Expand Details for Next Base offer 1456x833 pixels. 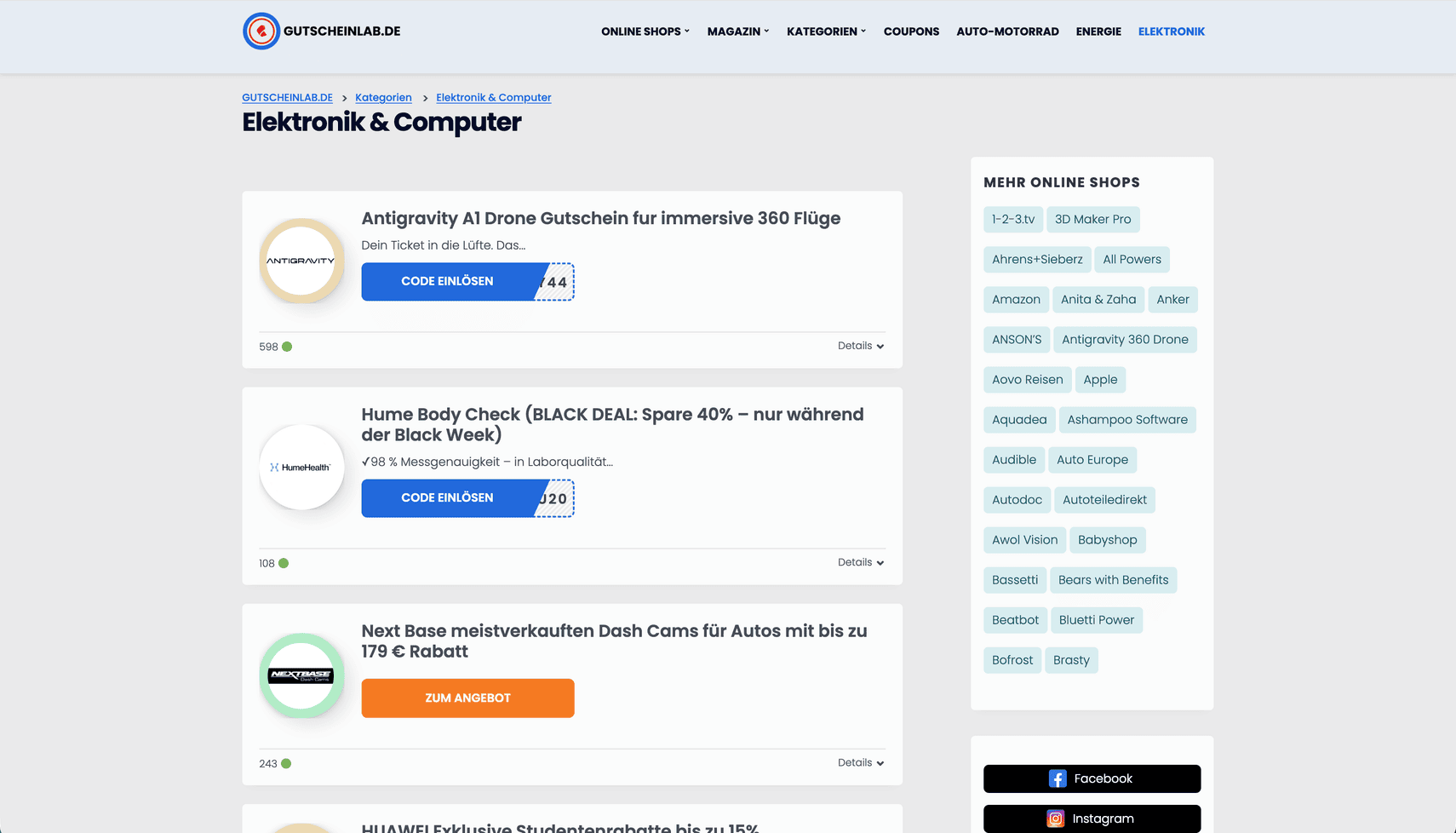[860, 762]
